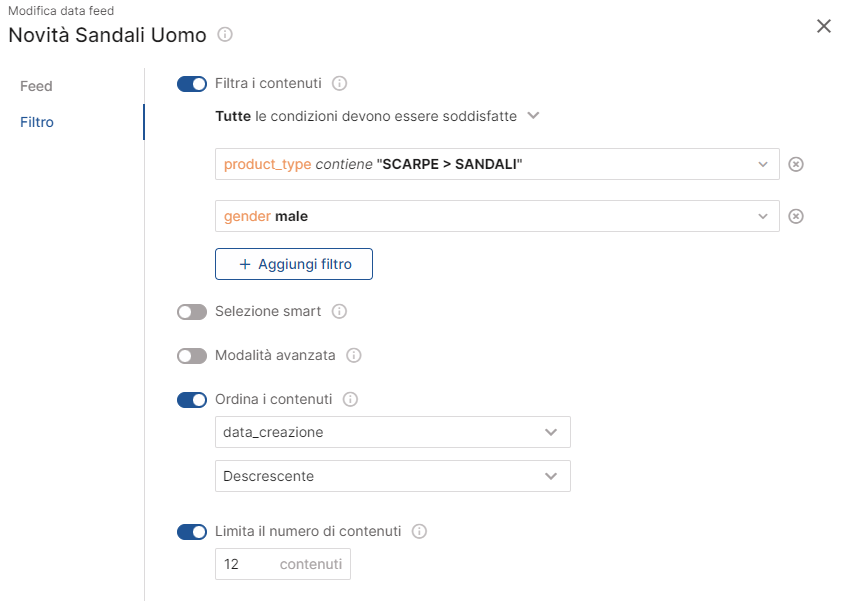The height and width of the screenshot is (601, 843).
Task: Click info icon next to Ordina i contenuti
Action: pos(351,399)
